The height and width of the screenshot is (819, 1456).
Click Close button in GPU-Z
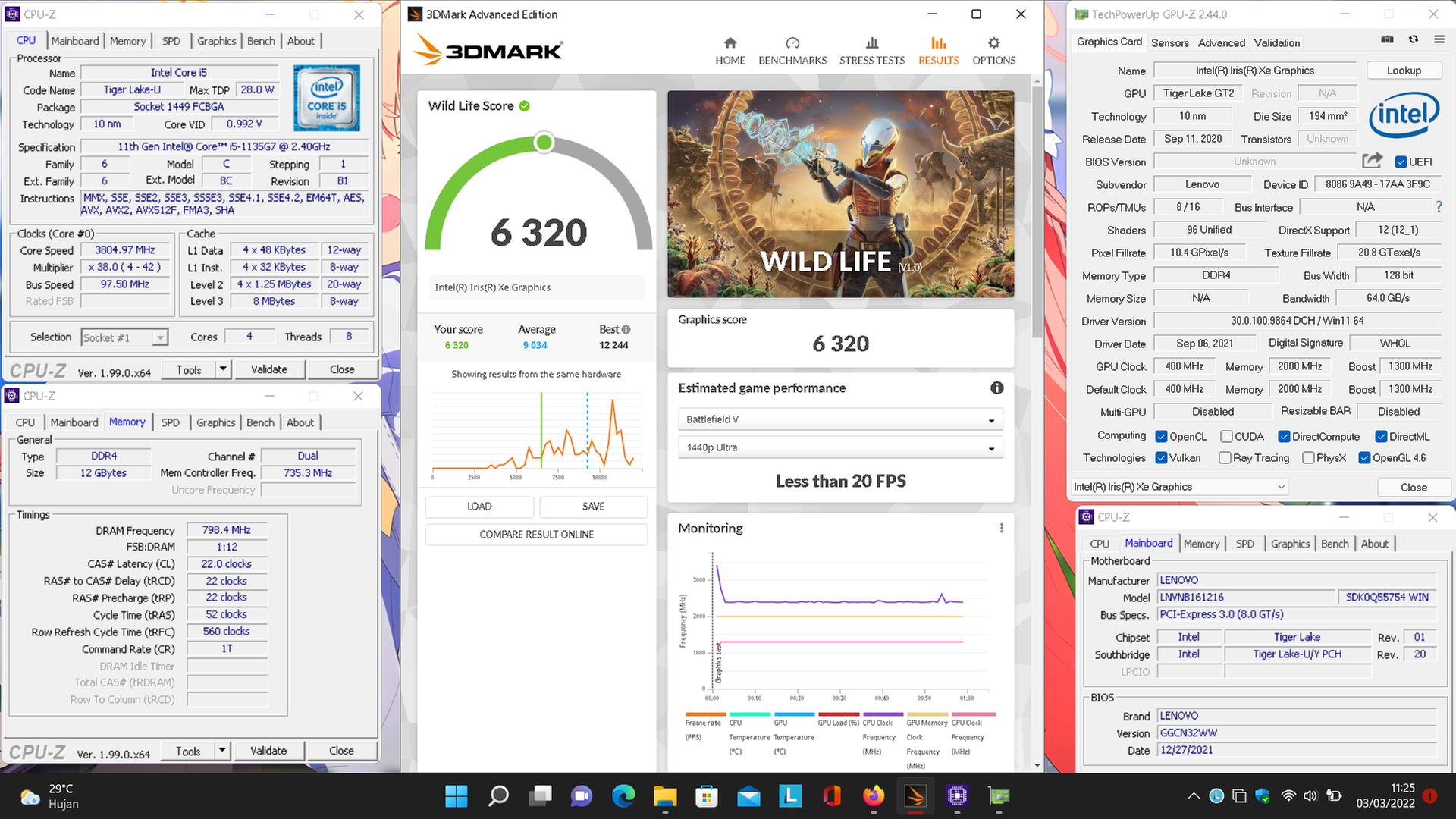tap(1414, 487)
